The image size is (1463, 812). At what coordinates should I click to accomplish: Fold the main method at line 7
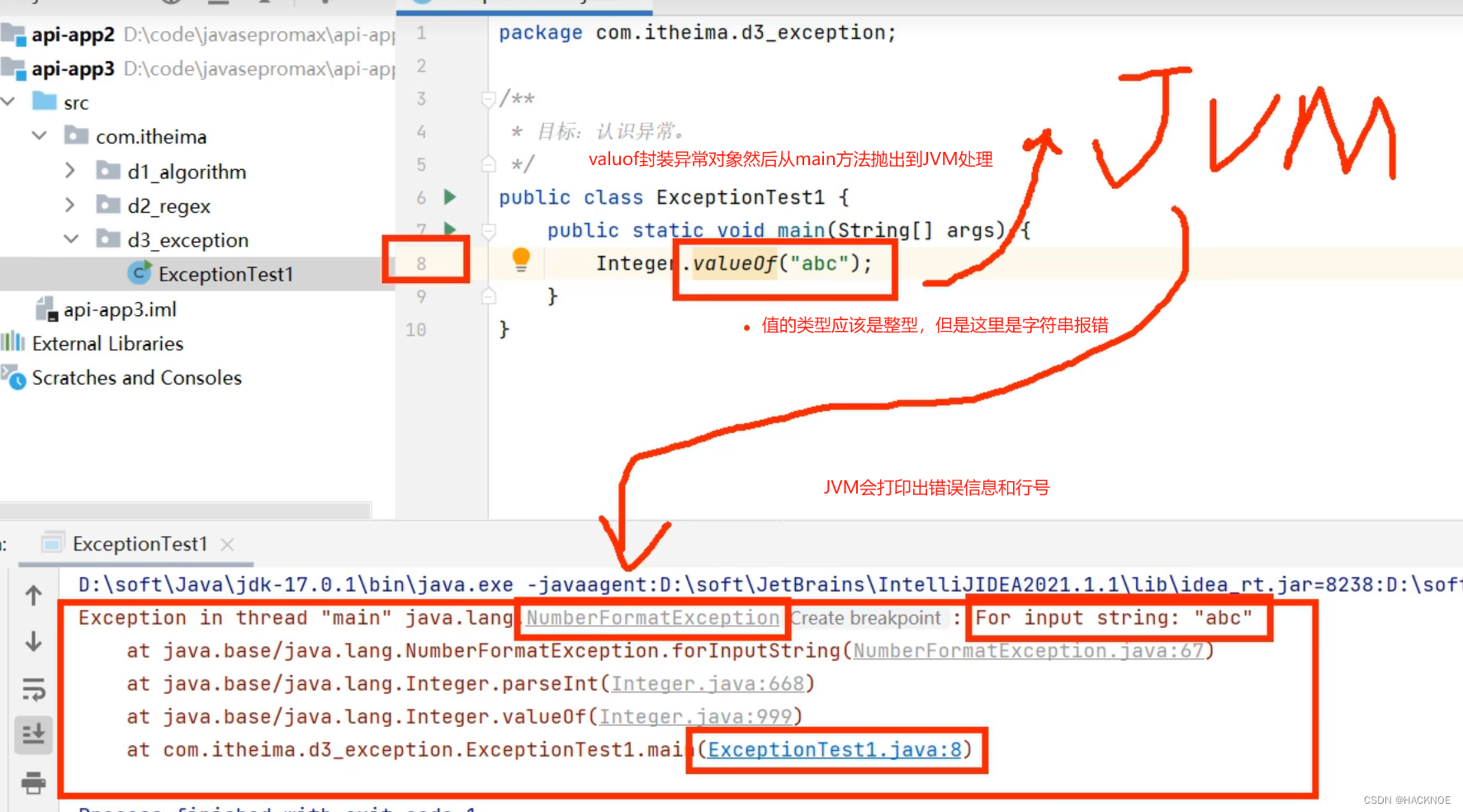489,231
